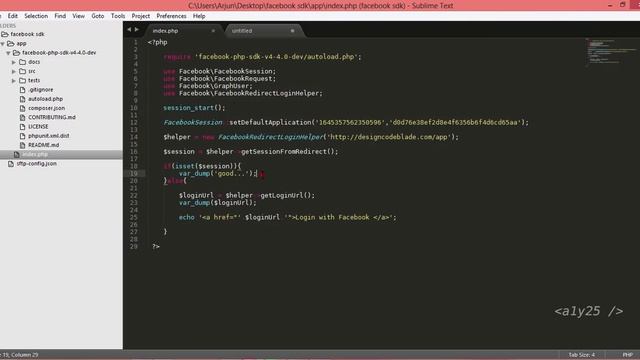The image size is (640, 360).
Task: Expand the src folder
Action: [x=14, y=71]
